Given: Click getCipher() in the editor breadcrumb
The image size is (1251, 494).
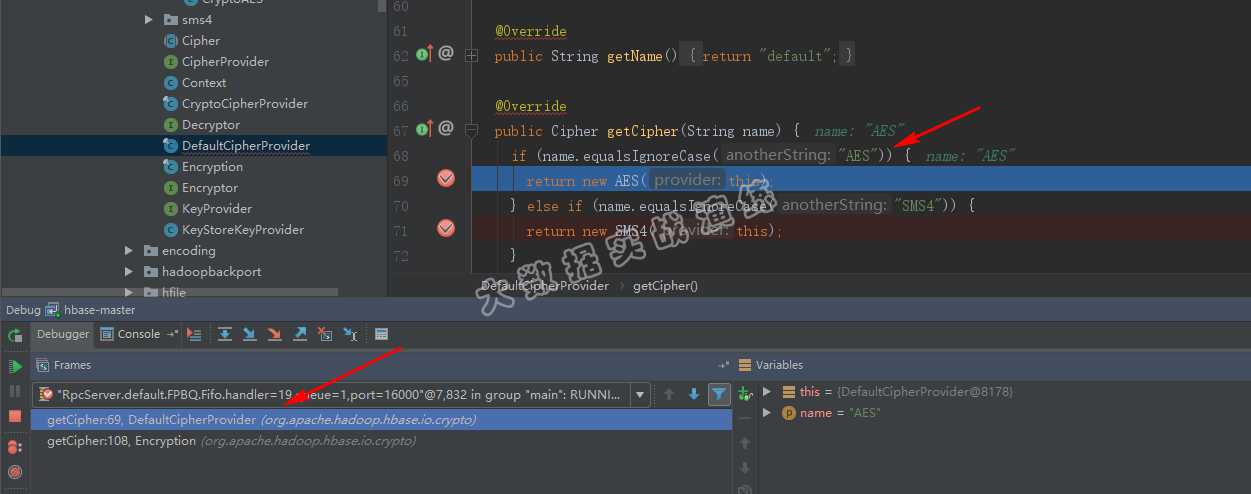Looking at the screenshot, I should pyautogui.click(x=665, y=286).
